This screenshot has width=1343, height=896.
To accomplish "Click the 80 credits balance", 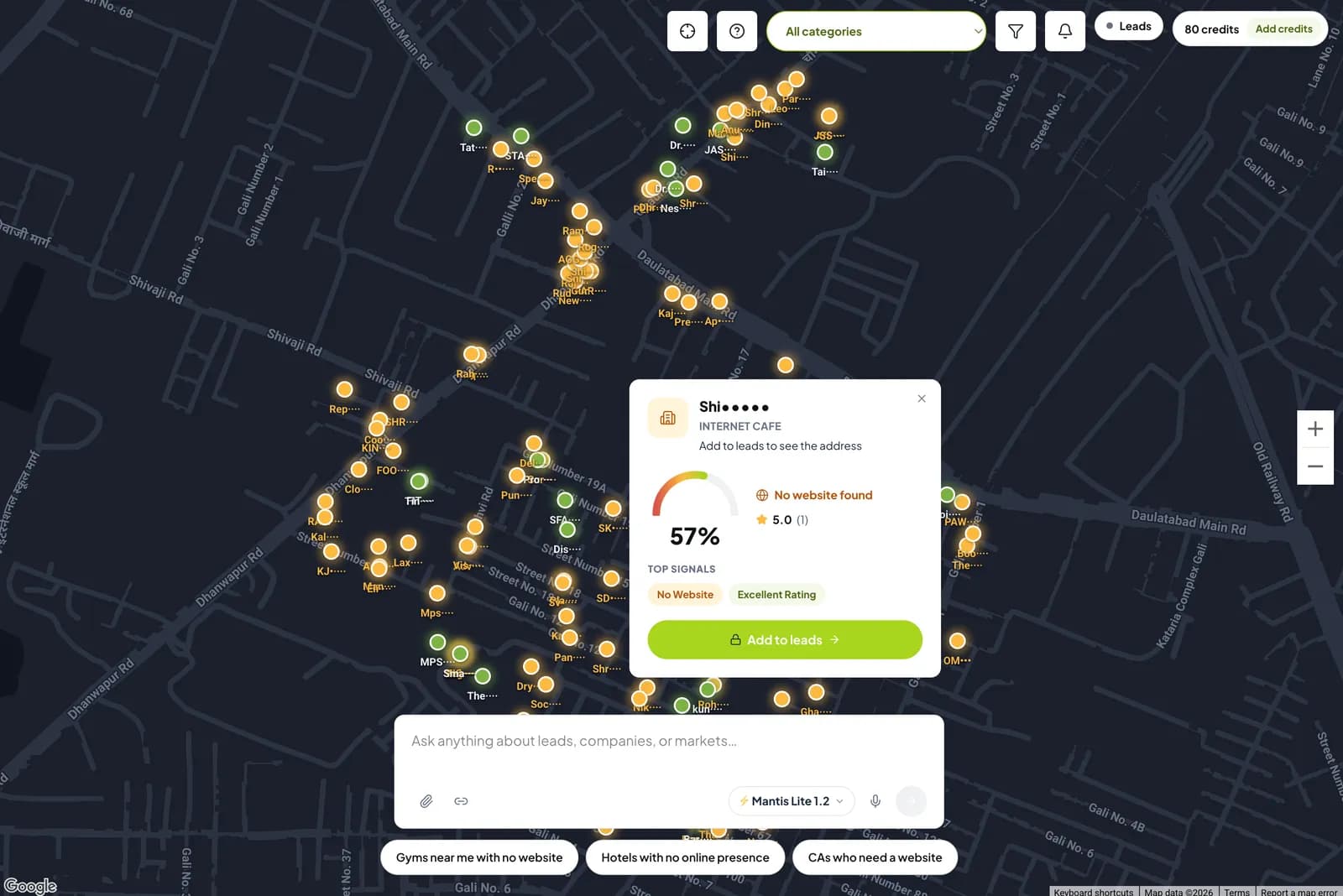I will click(1211, 29).
